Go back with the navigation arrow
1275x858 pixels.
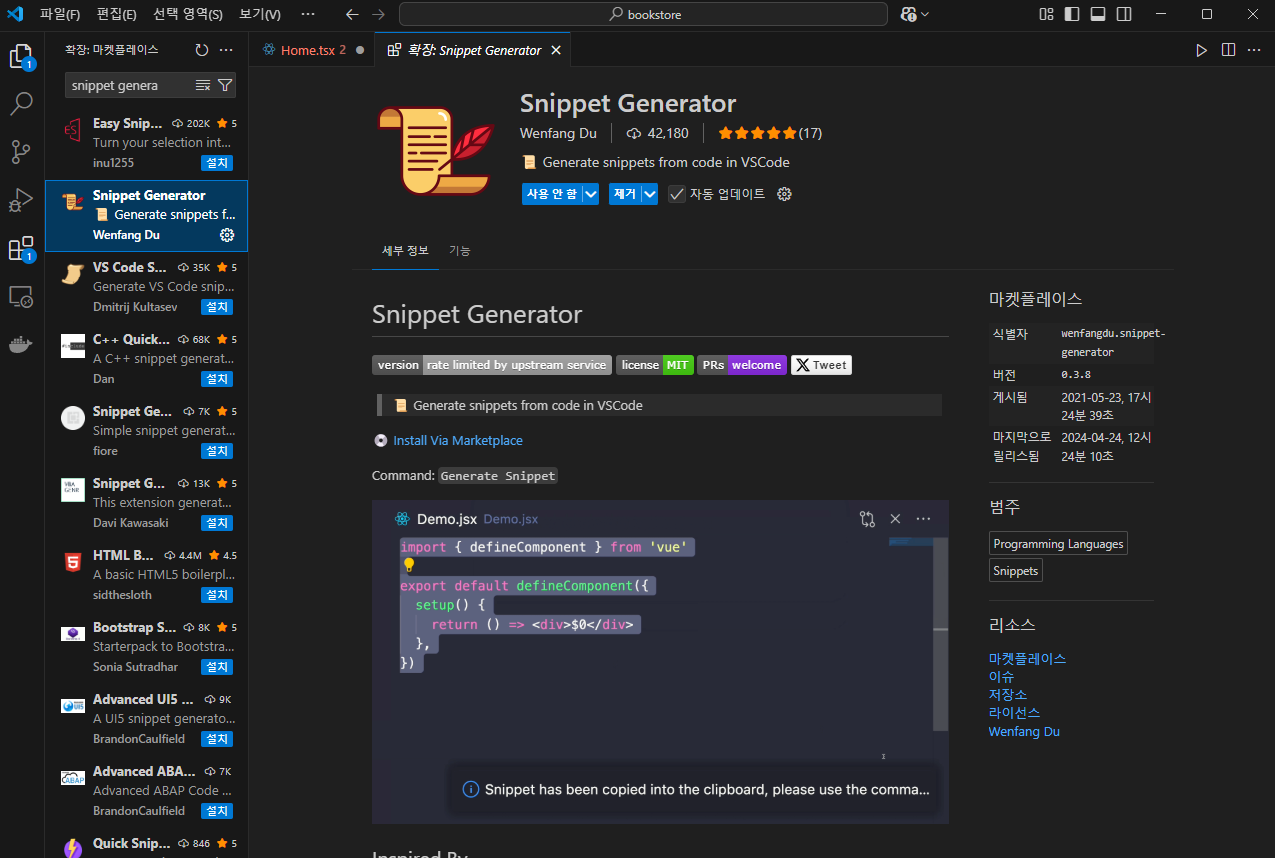pyautogui.click(x=351, y=14)
